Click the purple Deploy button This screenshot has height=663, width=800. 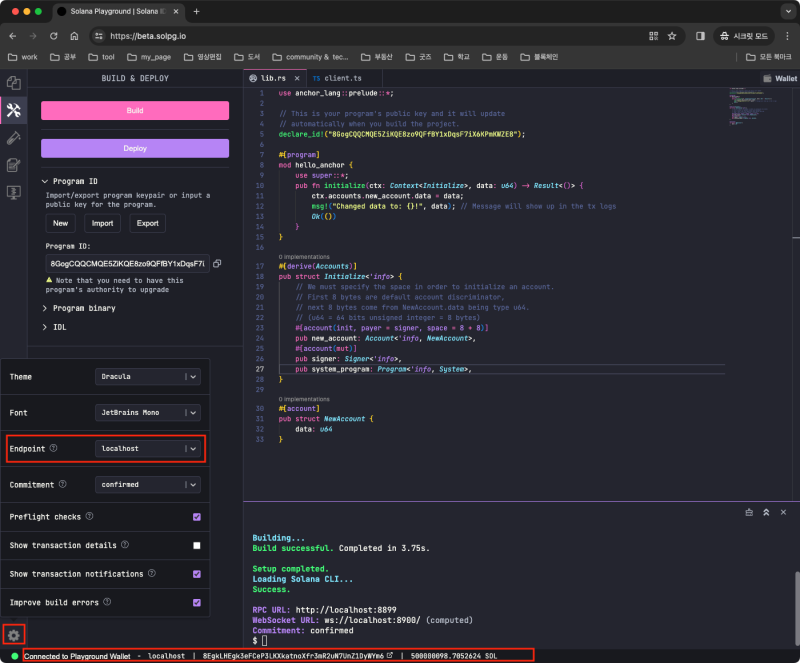(135, 148)
